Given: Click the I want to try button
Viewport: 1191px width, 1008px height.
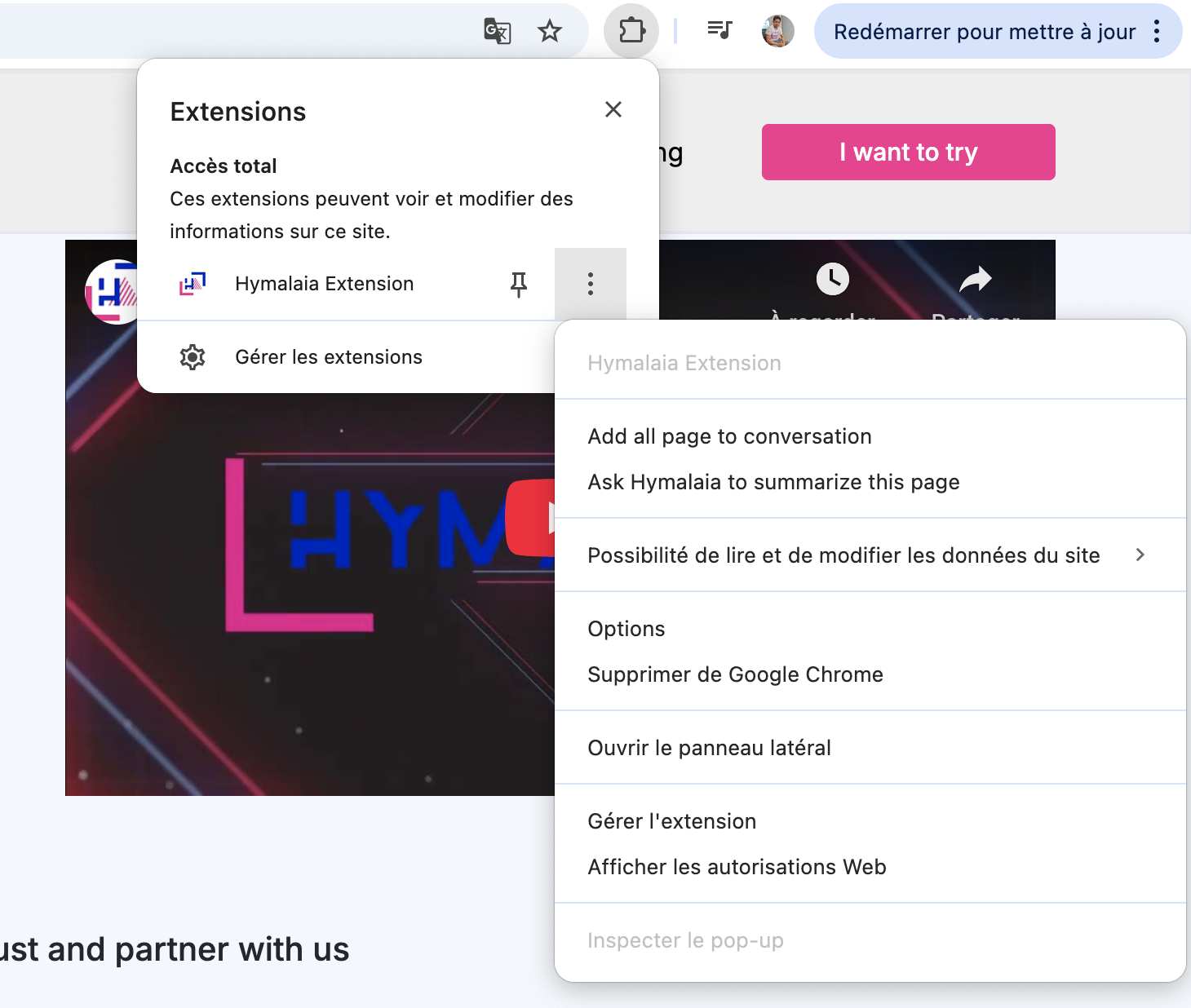Looking at the screenshot, I should coord(908,153).
